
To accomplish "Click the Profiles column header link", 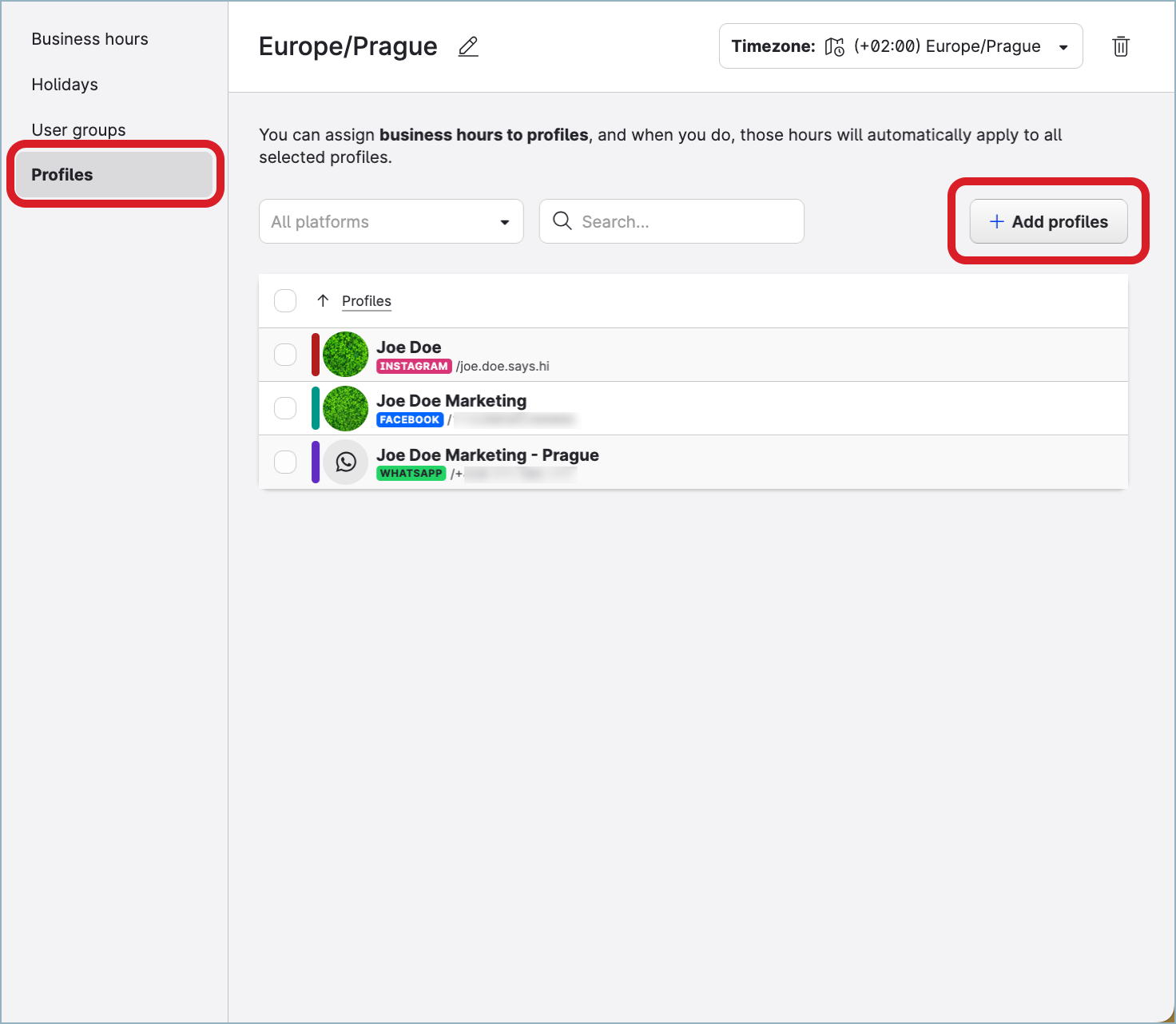I will pyautogui.click(x=366, y=301).
